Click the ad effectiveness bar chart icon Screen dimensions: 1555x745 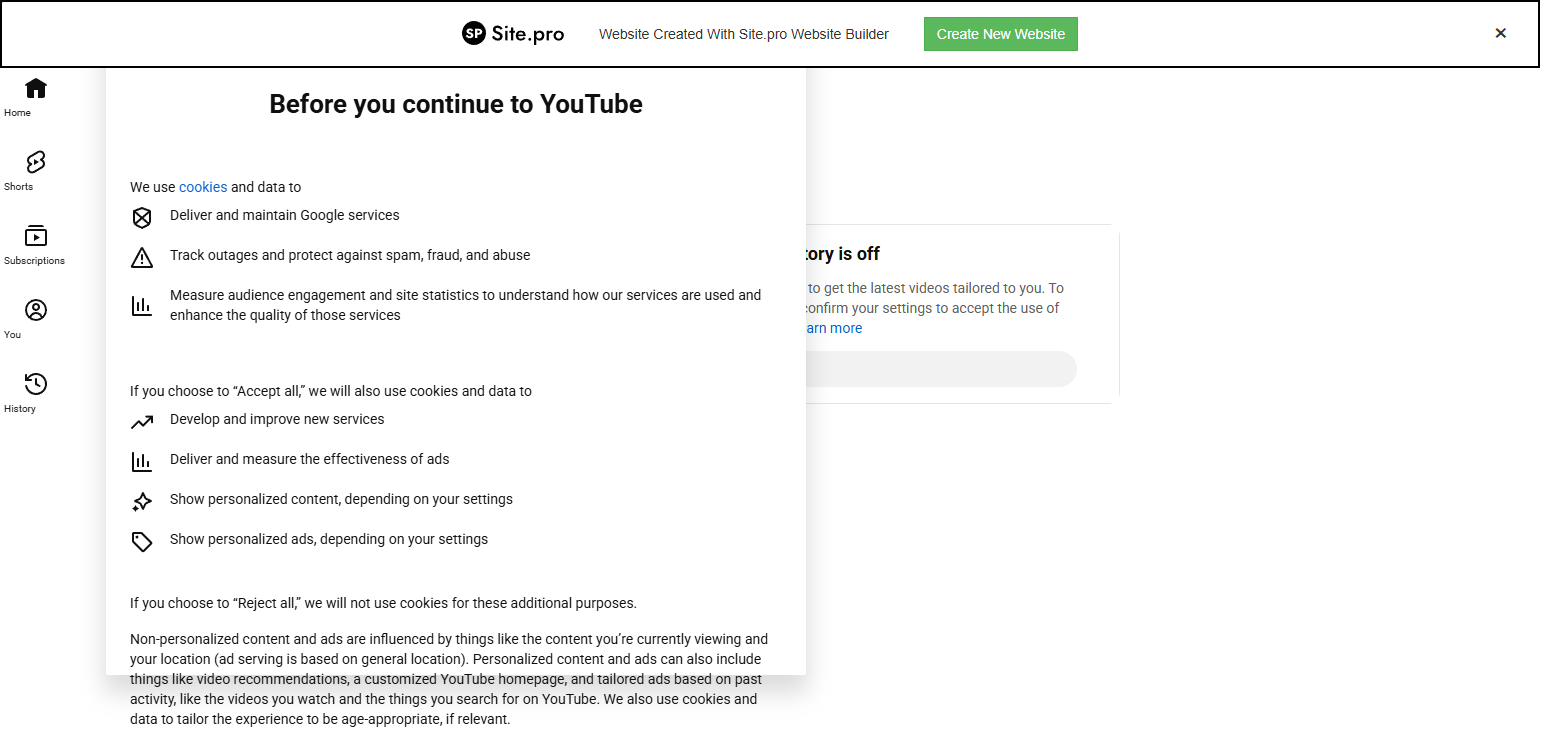tap(142, 462)
